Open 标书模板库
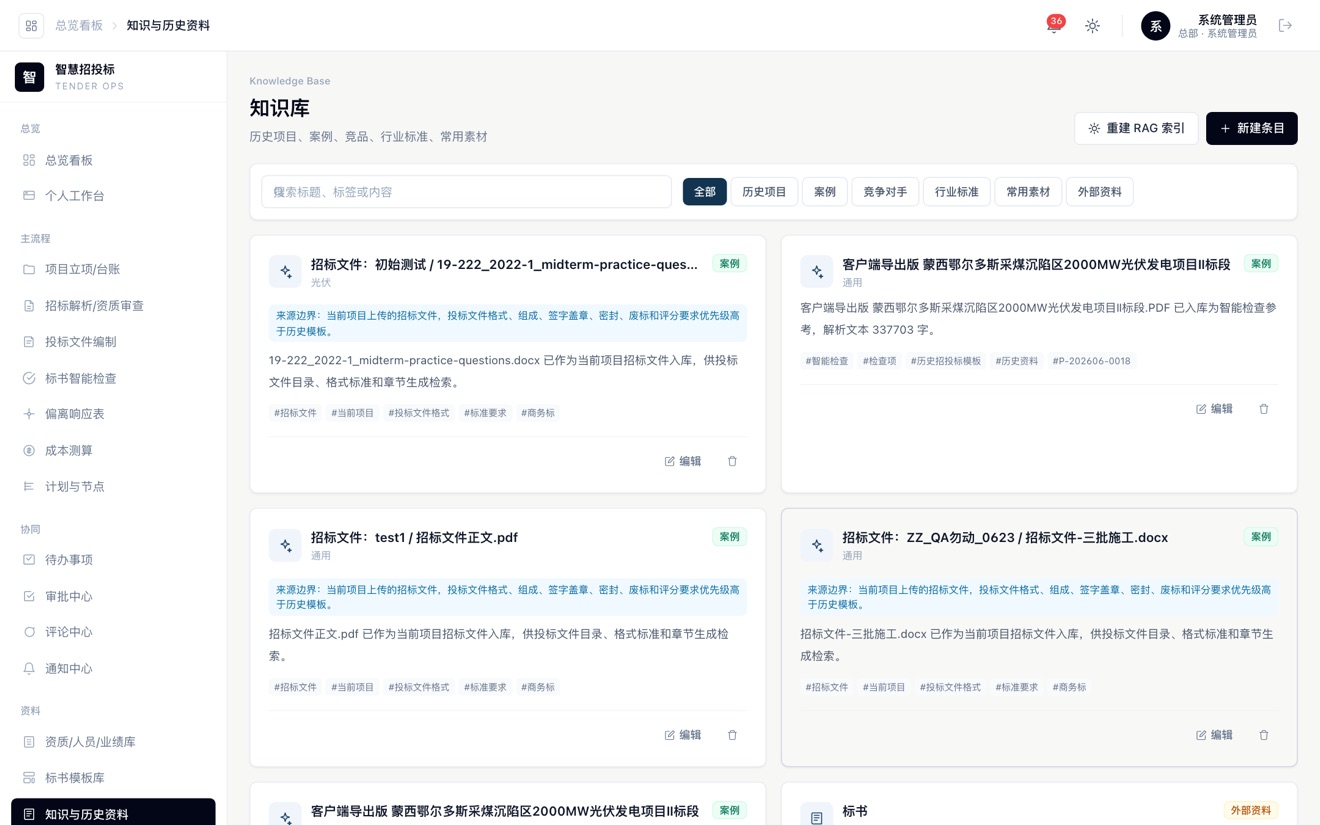Screen dimensions: 1320x825 pos(113,778)
